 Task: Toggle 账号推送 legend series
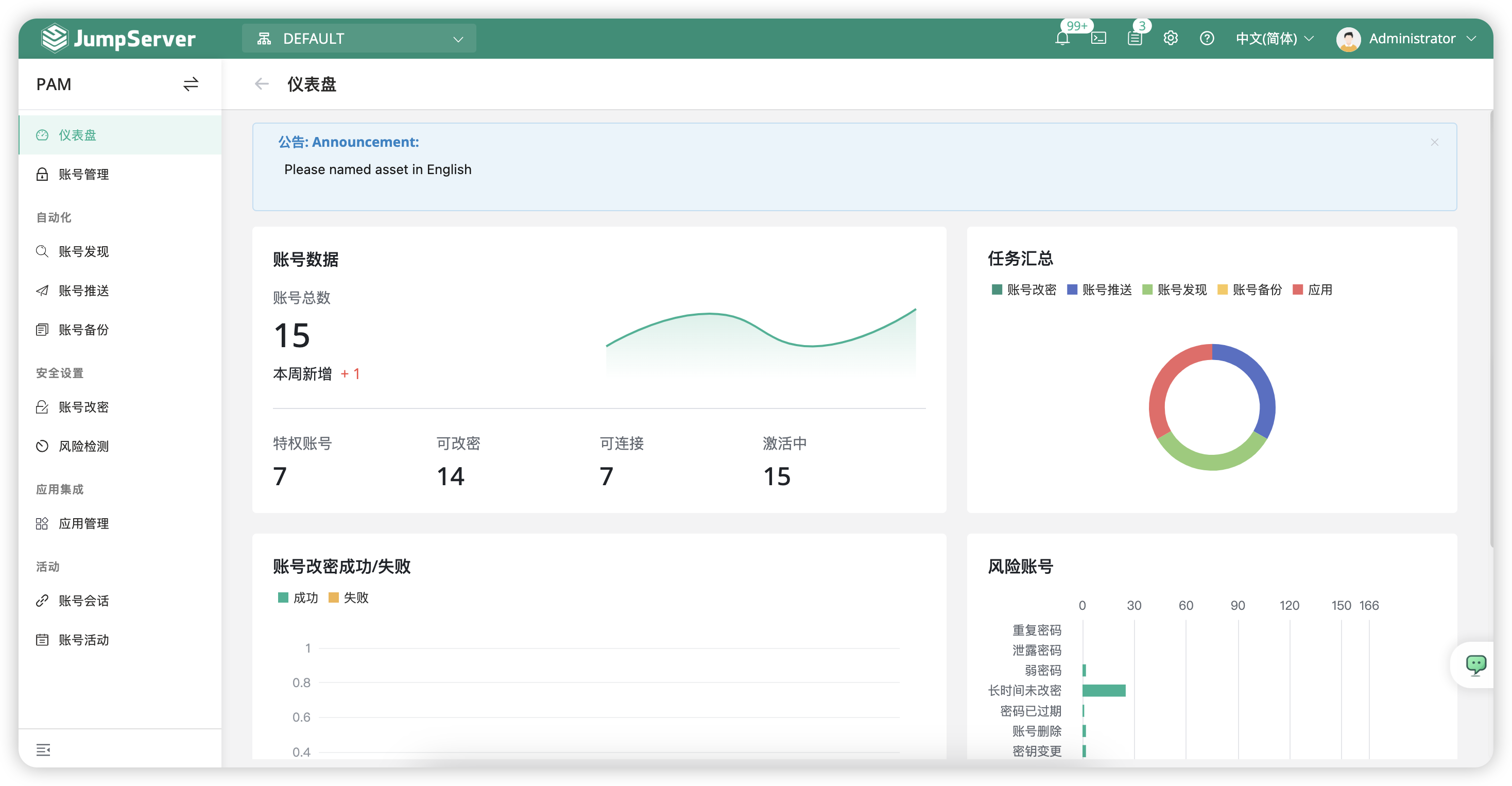tap(1099, 289)
